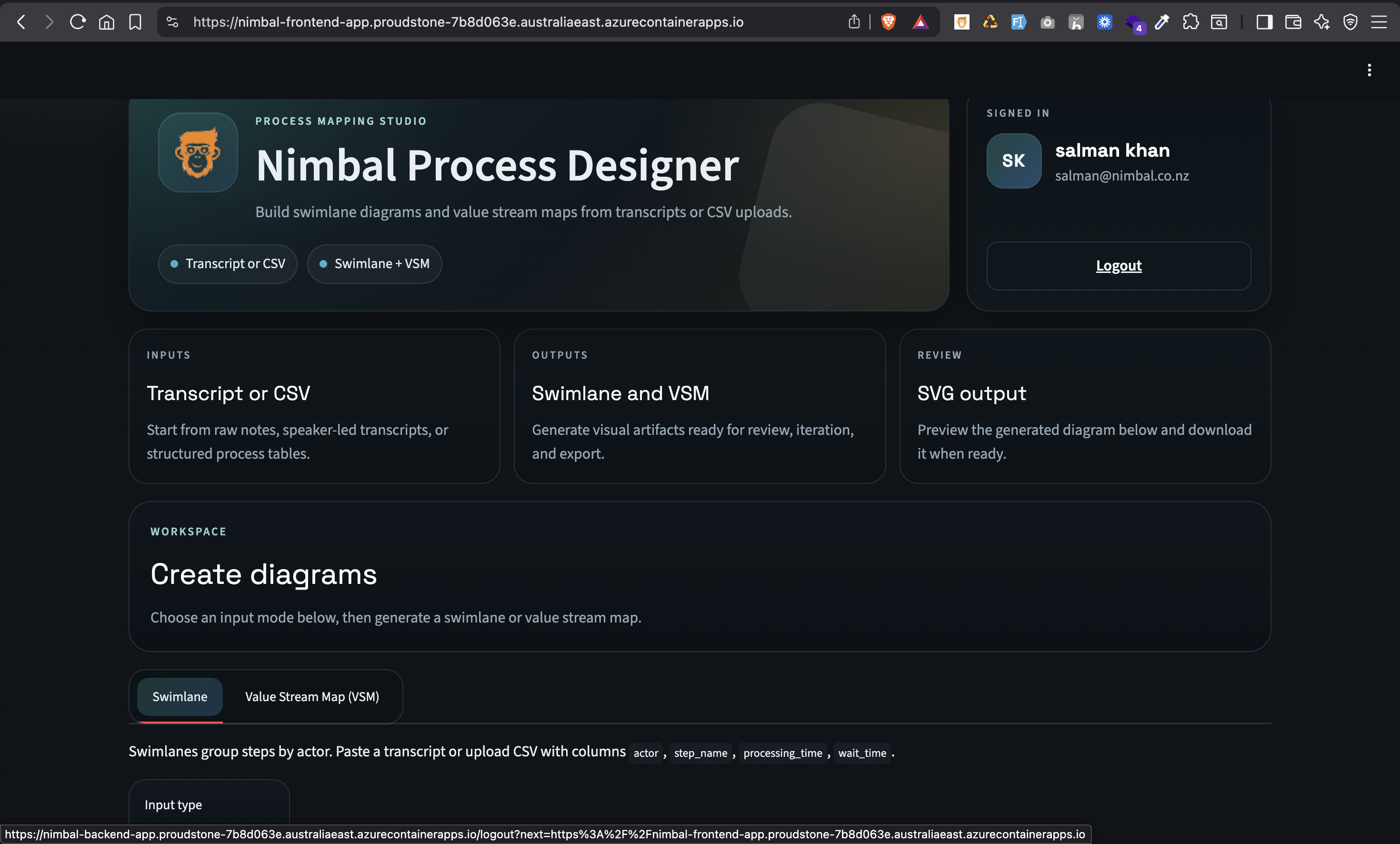Open the SK avatar profile icon
Image resolution: width=1400 pixels, height=844 pixels.
(1014, 161)
